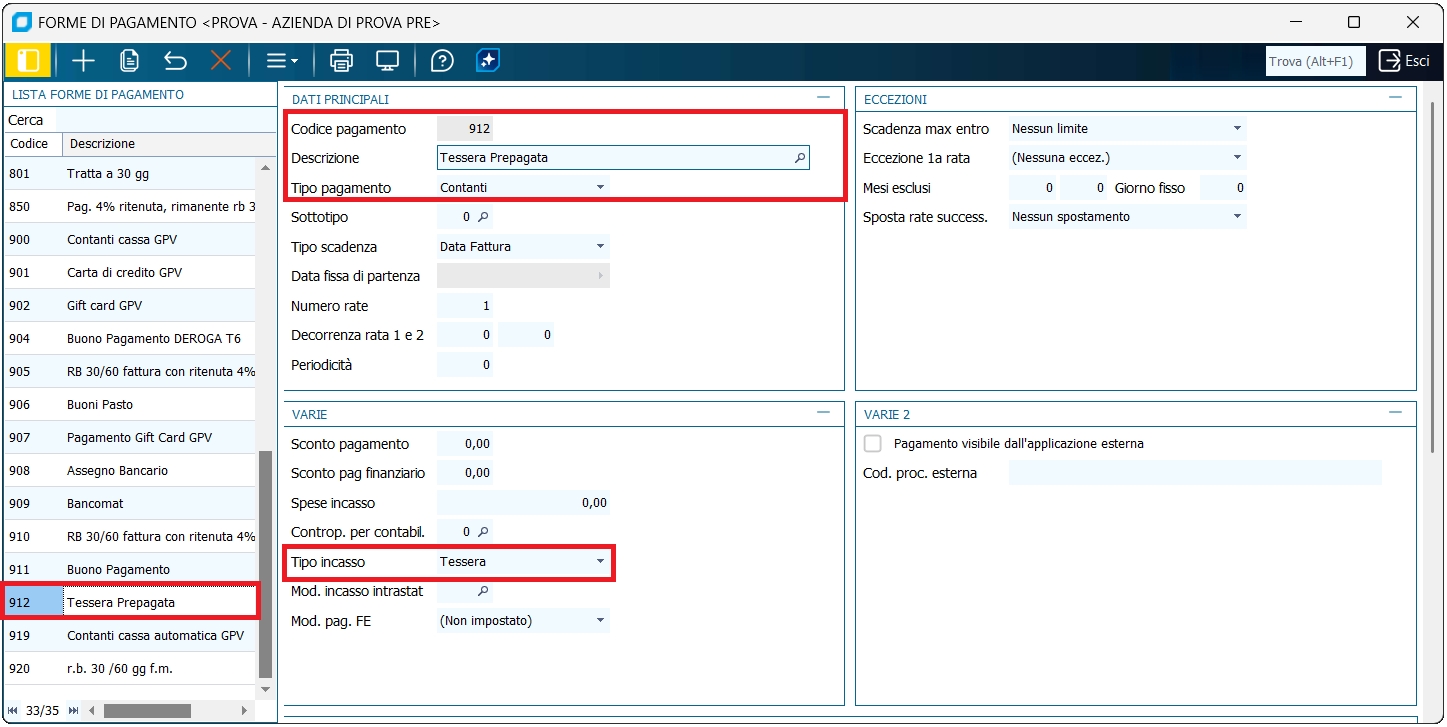
Task: Open the Mod. pag. FE dropdown
Action: 600,621
